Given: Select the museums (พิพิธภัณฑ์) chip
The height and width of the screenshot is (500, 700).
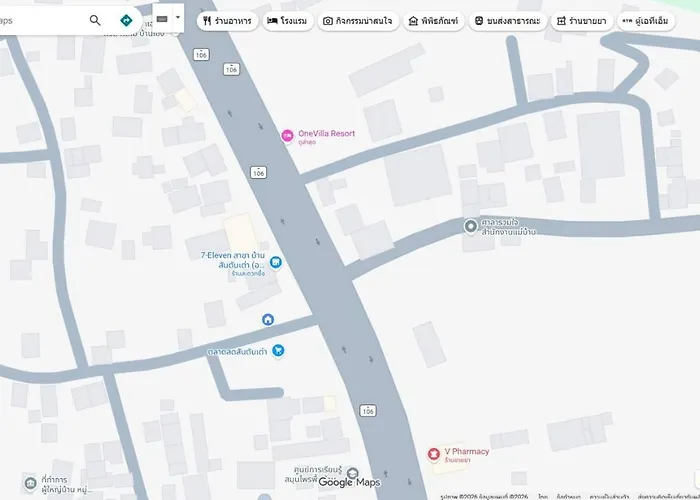Looking at the screenshot, I should pos(434,21).
